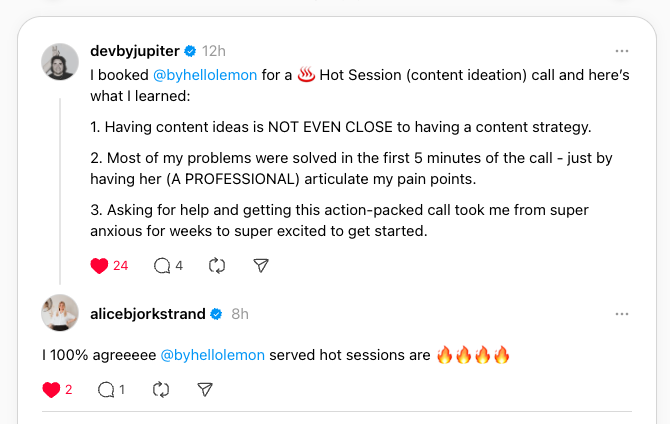The width and height of the screenshot is (670, 424).
Task: Unlike alicebjorkstrand's reply via heart icon
Action: pos(51,390)
